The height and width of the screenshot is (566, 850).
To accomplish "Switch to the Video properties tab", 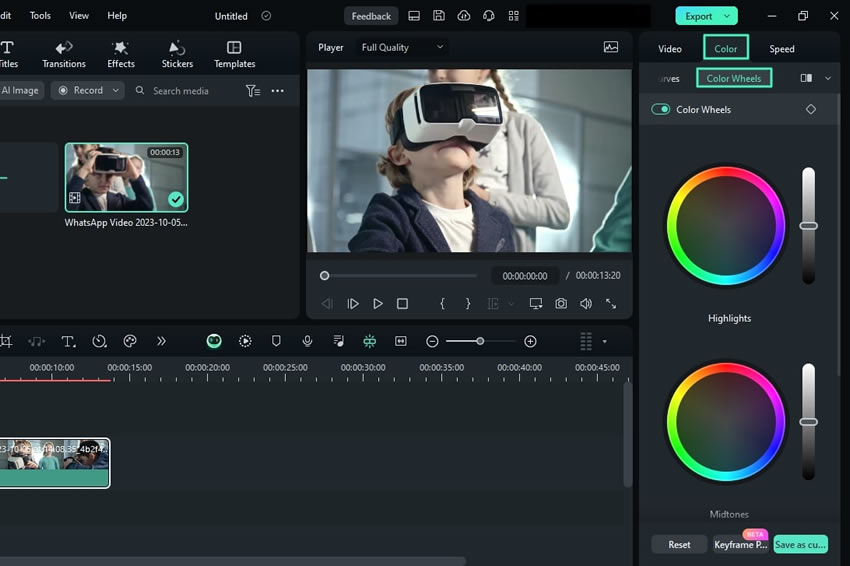I will 669,49.
